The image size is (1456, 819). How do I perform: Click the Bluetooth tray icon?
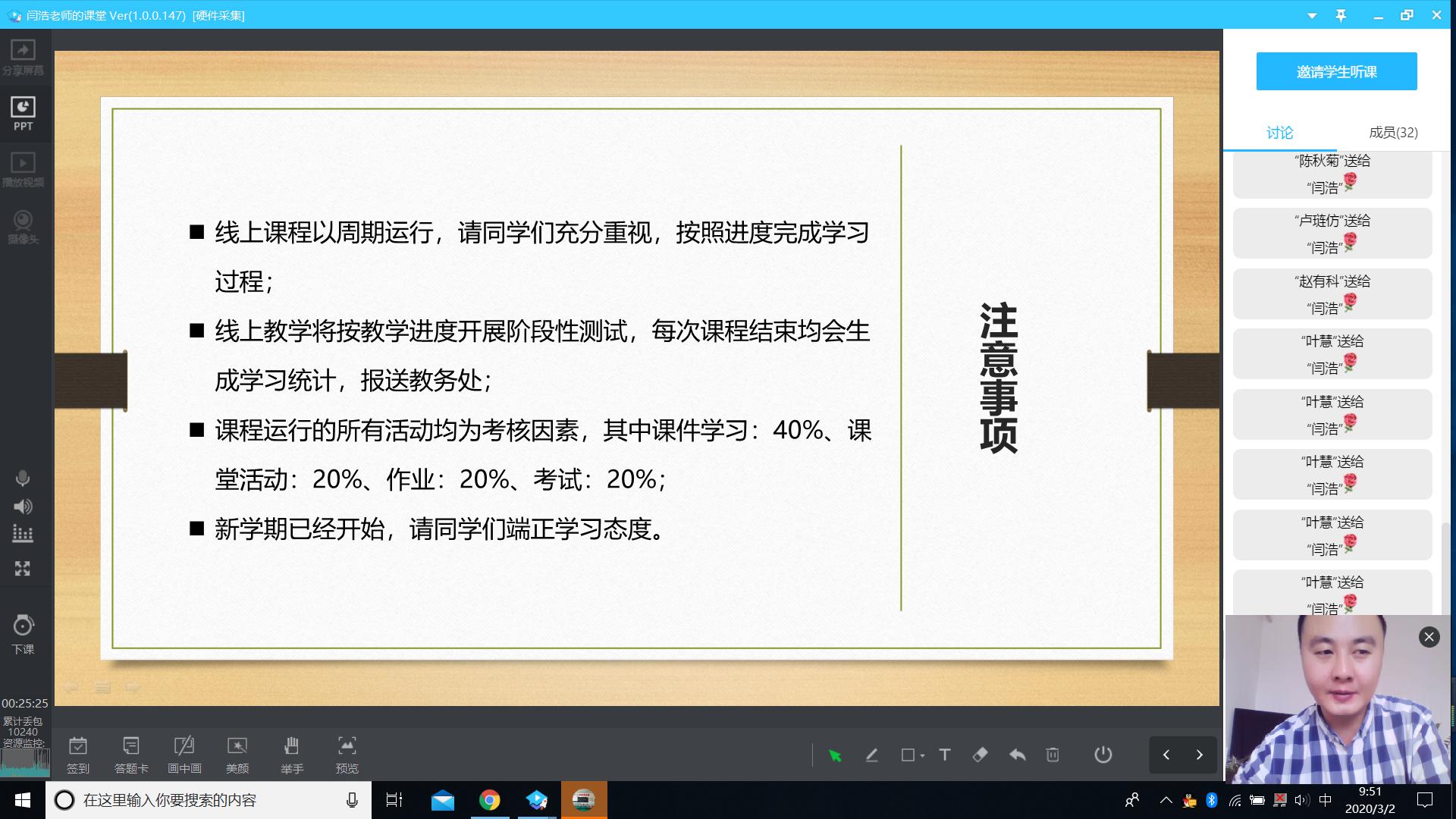point(1212,800)
